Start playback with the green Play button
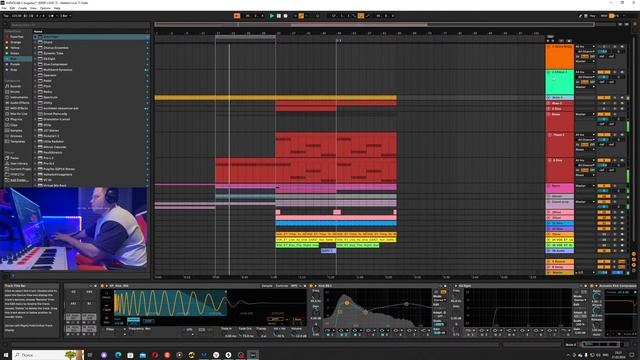This screenshot has height=360, width=640. [x=272, y=16]
